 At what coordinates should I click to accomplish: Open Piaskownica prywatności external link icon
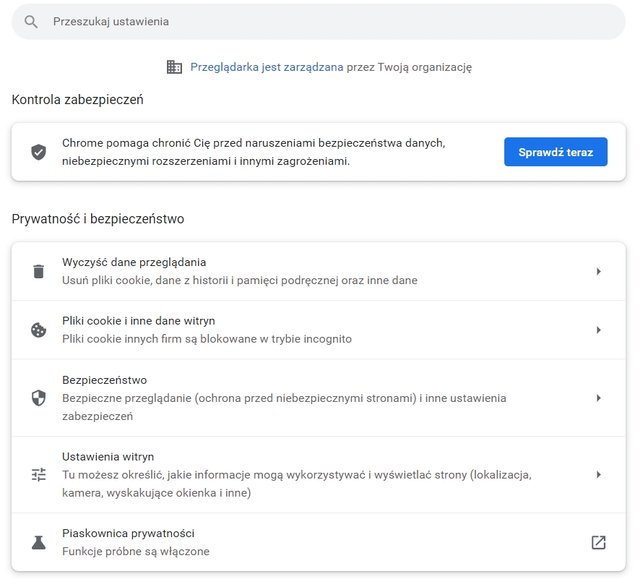(x=598, y=542)
